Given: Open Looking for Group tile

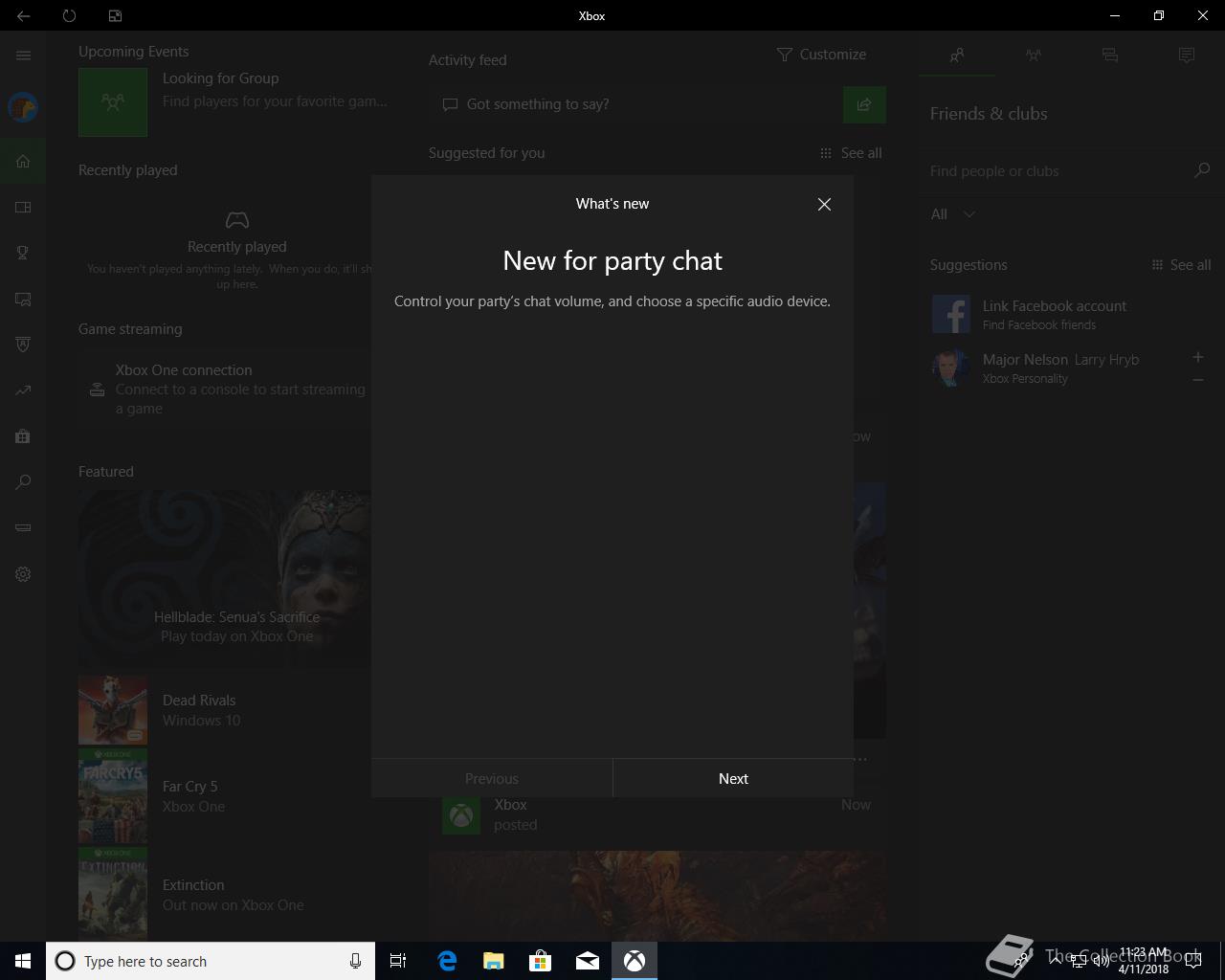Looking at the screenshot, I should (234, 101).
